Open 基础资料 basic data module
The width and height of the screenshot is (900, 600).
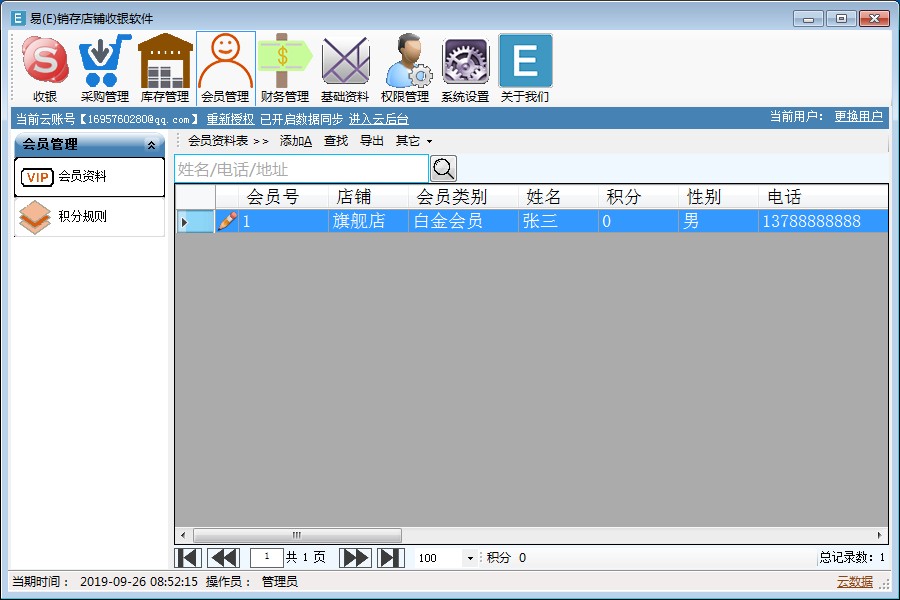(x=345, y=68)
